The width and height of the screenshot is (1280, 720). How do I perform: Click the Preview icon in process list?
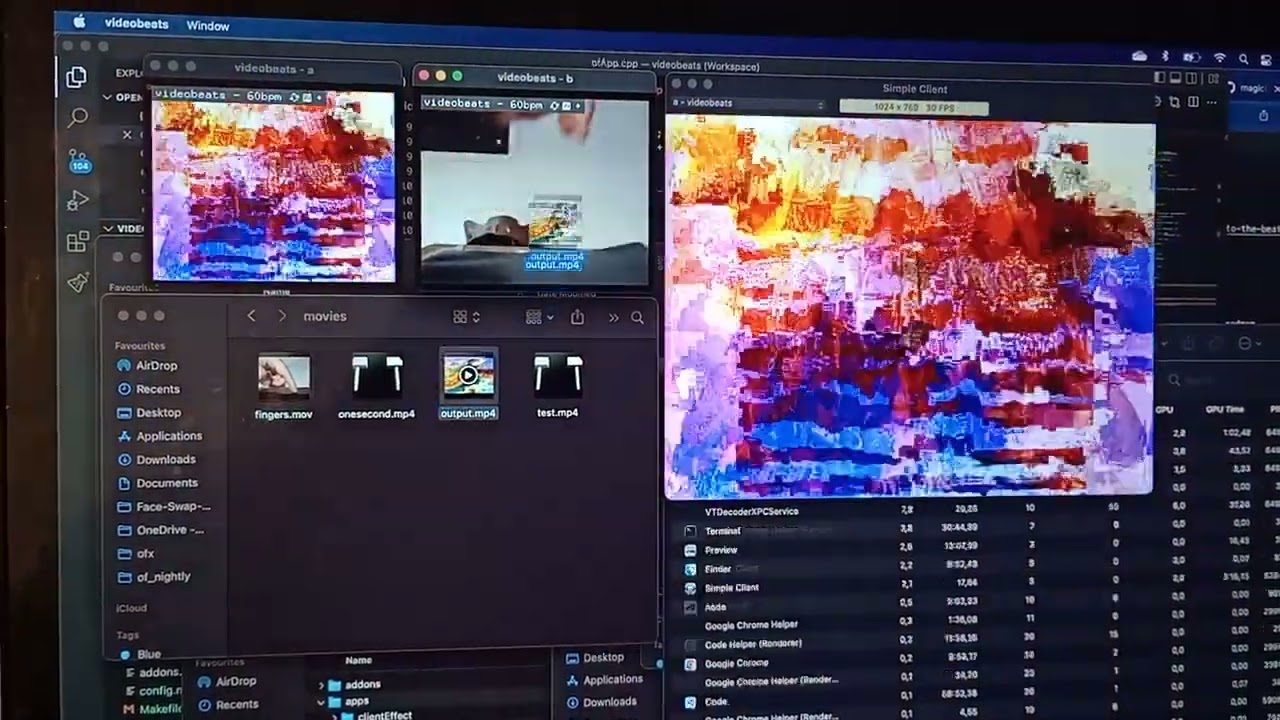click(x=690, y=550)
